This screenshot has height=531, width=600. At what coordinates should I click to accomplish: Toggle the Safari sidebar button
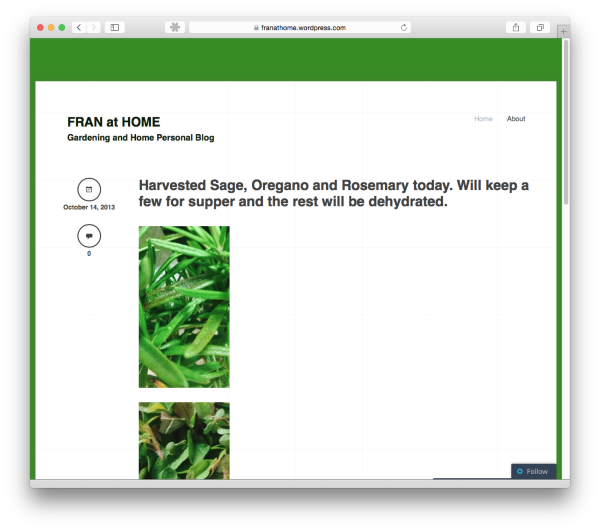pos(115,28)
